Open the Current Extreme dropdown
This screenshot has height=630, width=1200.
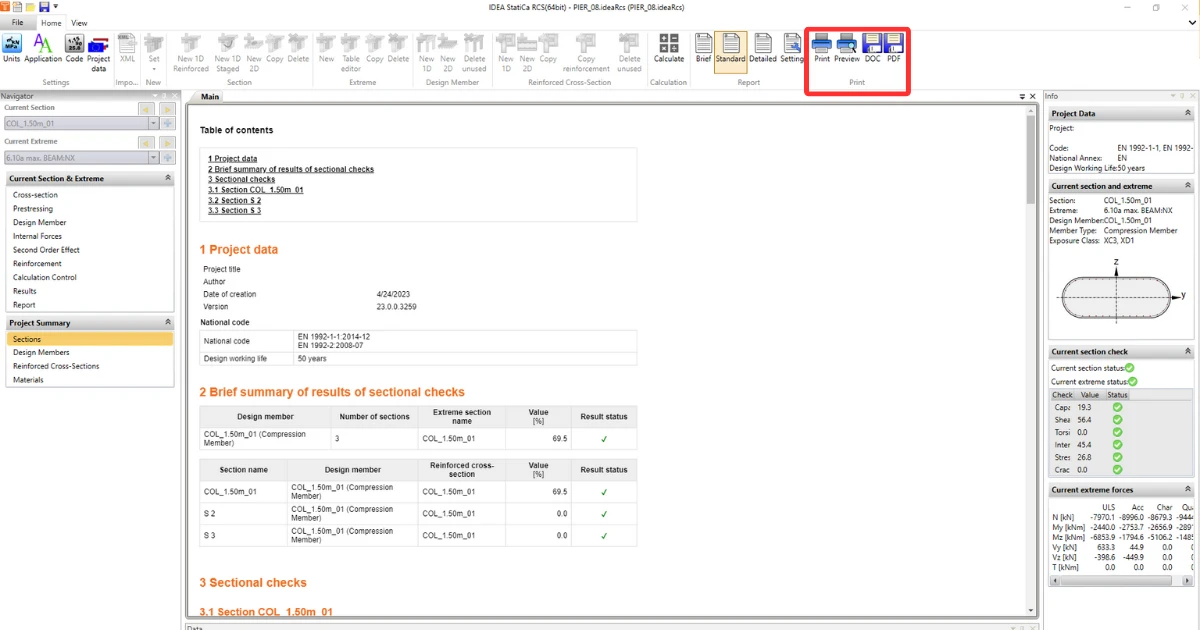(x=153, y=157)
